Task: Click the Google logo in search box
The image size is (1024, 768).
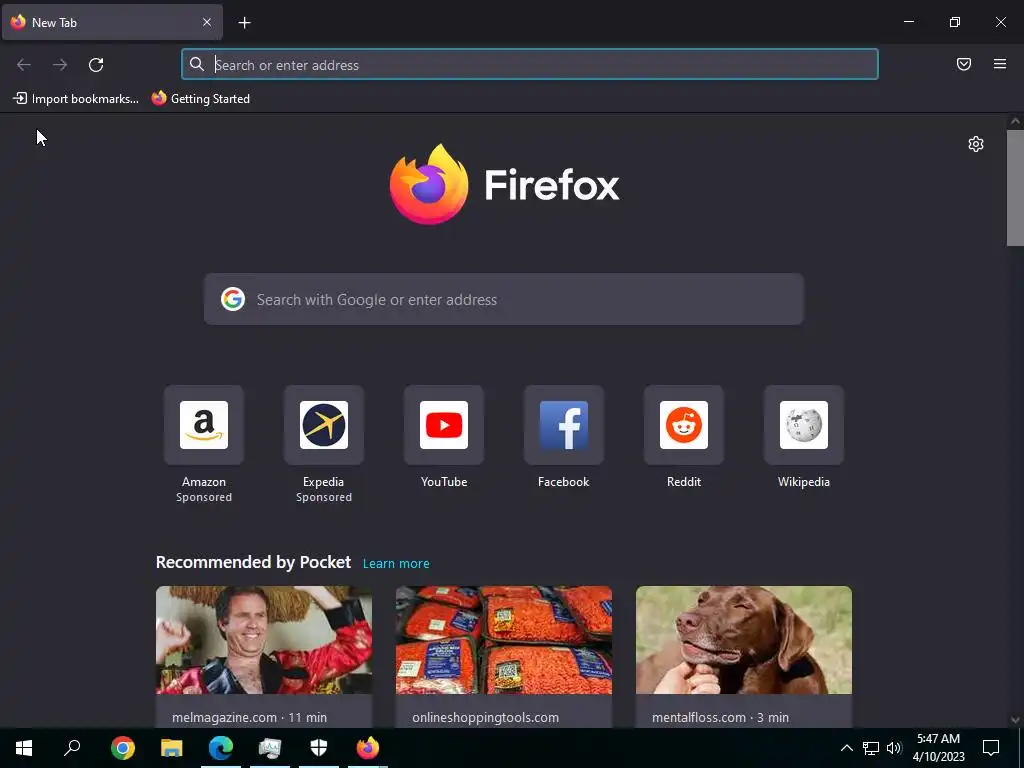Action: (232, 299)
